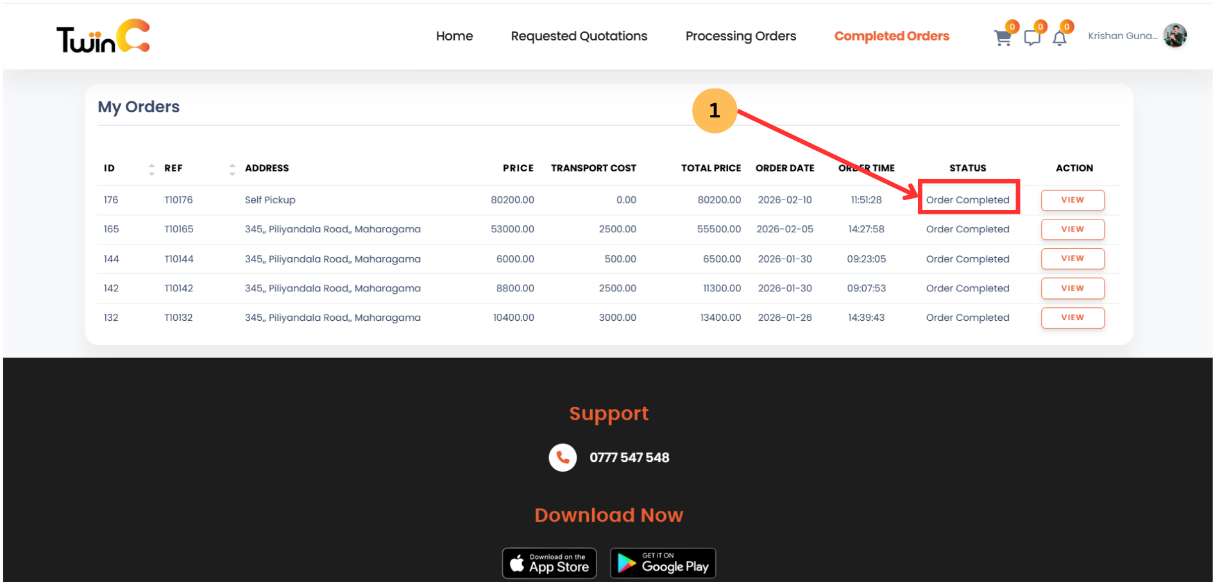The image size is (1213, 582).
Task: Click the App Store download badge
Action: 549,562
